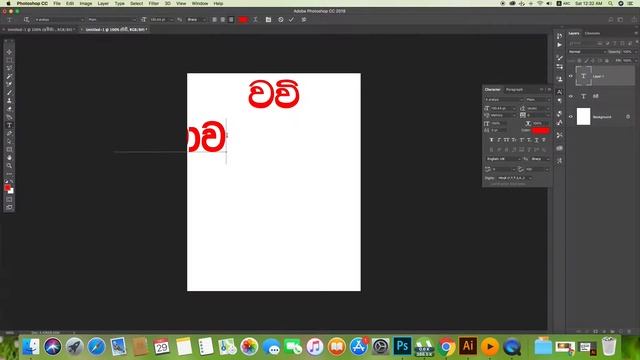This screenshot has height=360, width=640.
Task: Select the Rectangular Marquee tool
Action: (x=9, y=60)
